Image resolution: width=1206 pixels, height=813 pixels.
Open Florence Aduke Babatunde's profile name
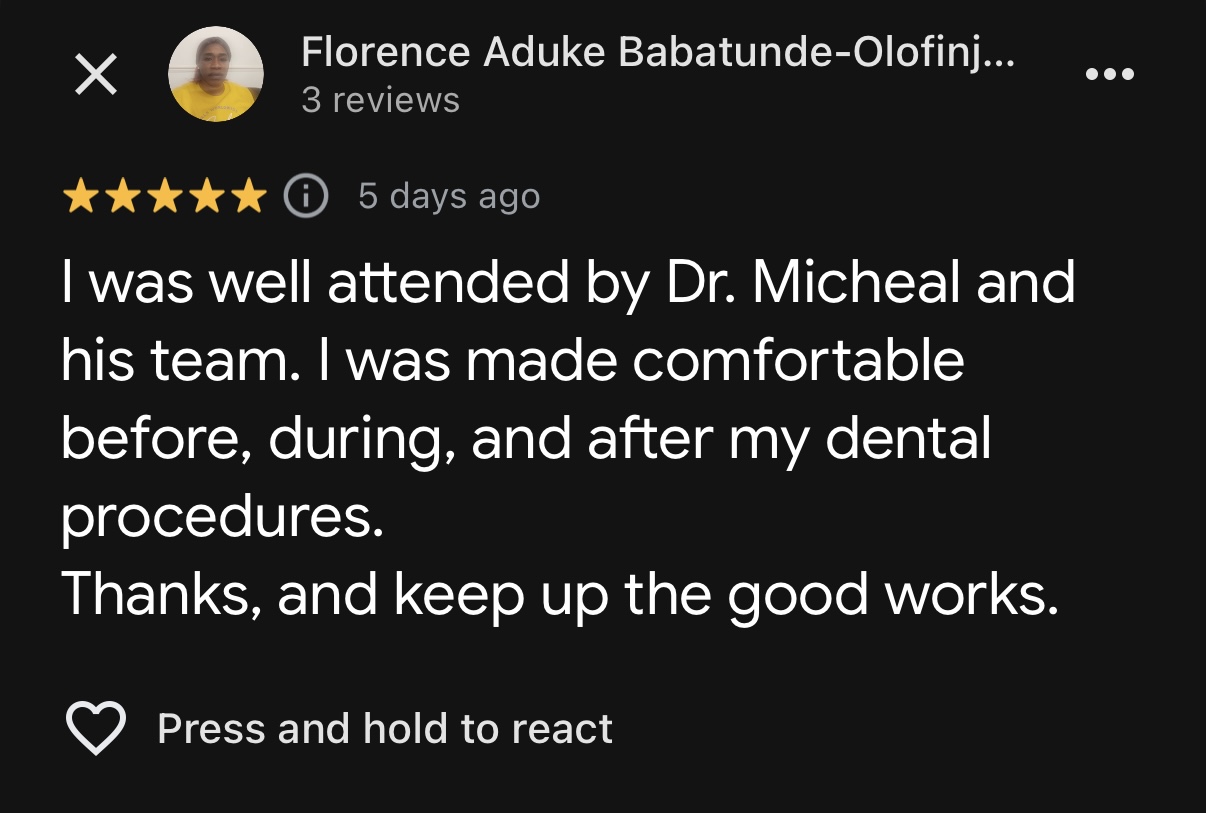[657, 52]
